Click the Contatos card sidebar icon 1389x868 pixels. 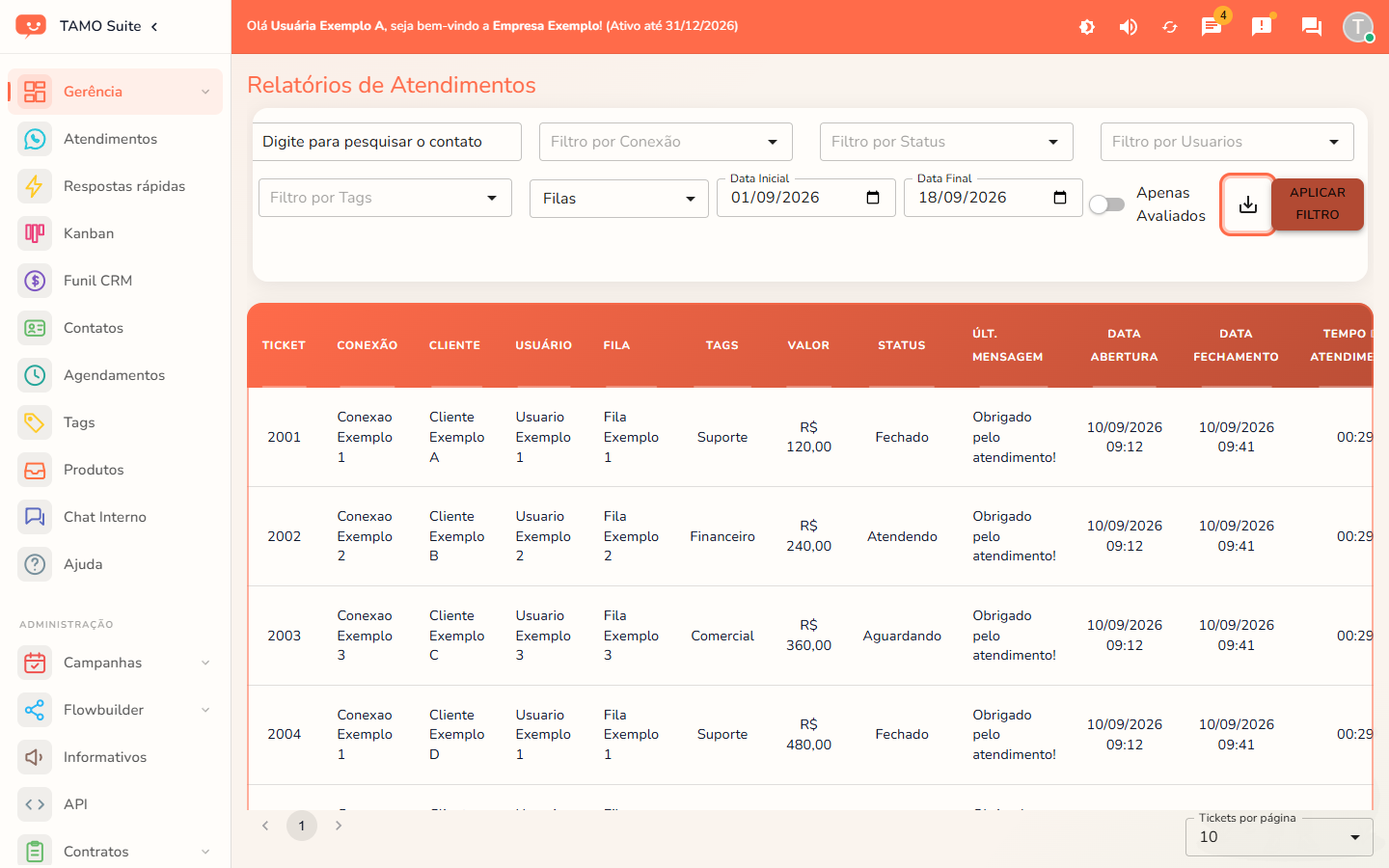pyautogui.click(x=35, y=328)
